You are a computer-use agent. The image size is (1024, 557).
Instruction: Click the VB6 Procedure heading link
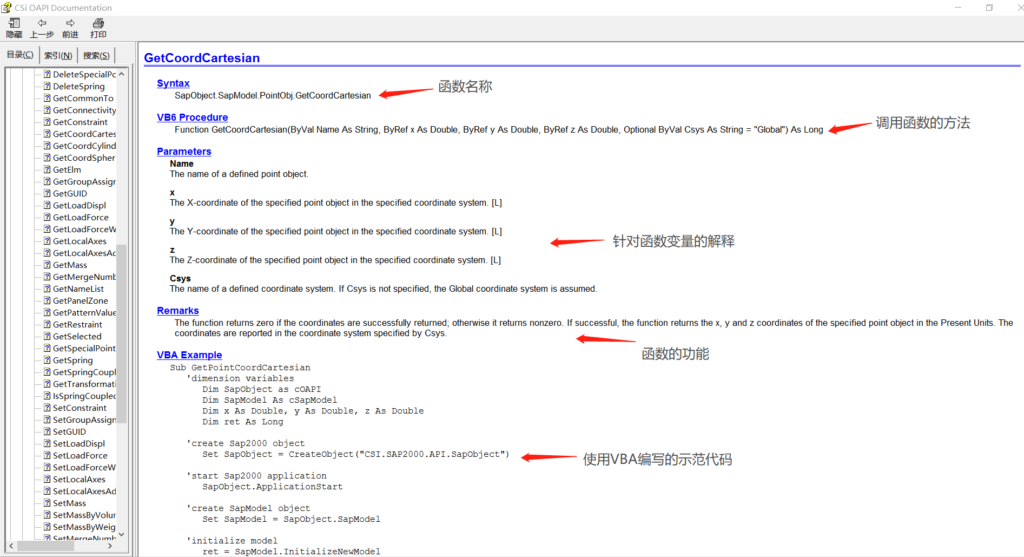[192, 117]
